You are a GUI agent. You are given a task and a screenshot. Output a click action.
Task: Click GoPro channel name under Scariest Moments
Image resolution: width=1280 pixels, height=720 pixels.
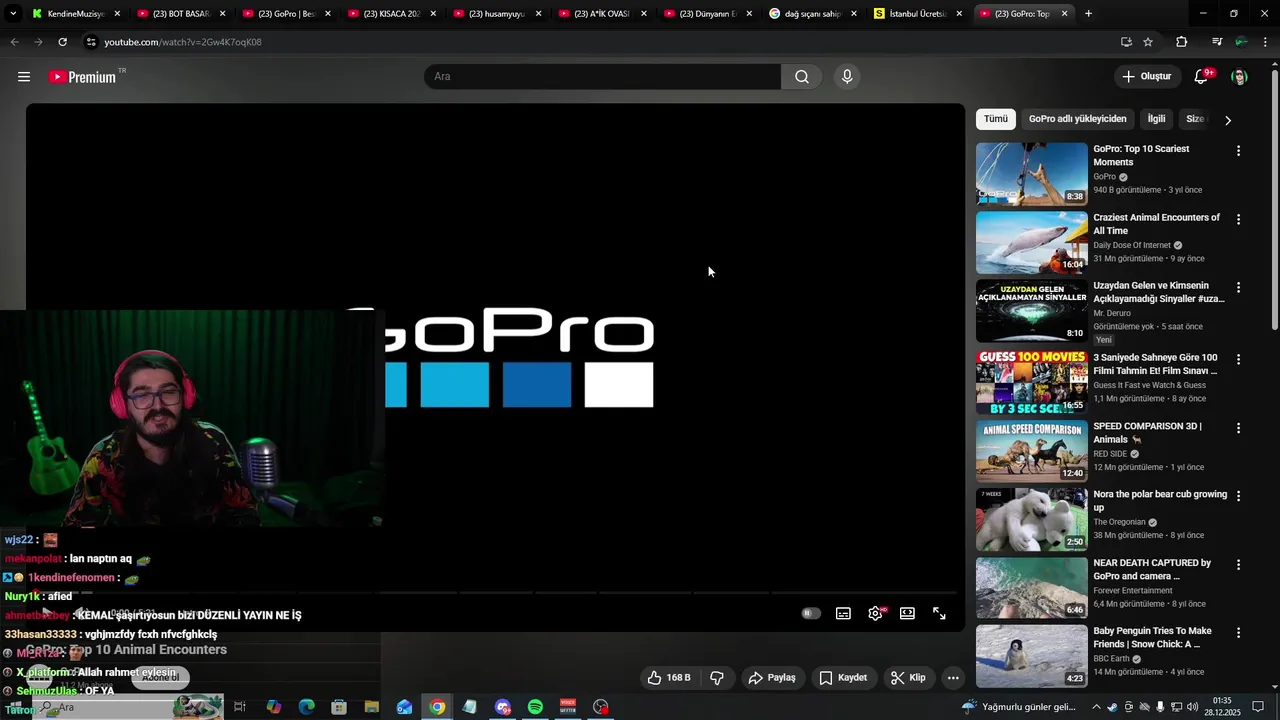click(x=1104, y=177)
